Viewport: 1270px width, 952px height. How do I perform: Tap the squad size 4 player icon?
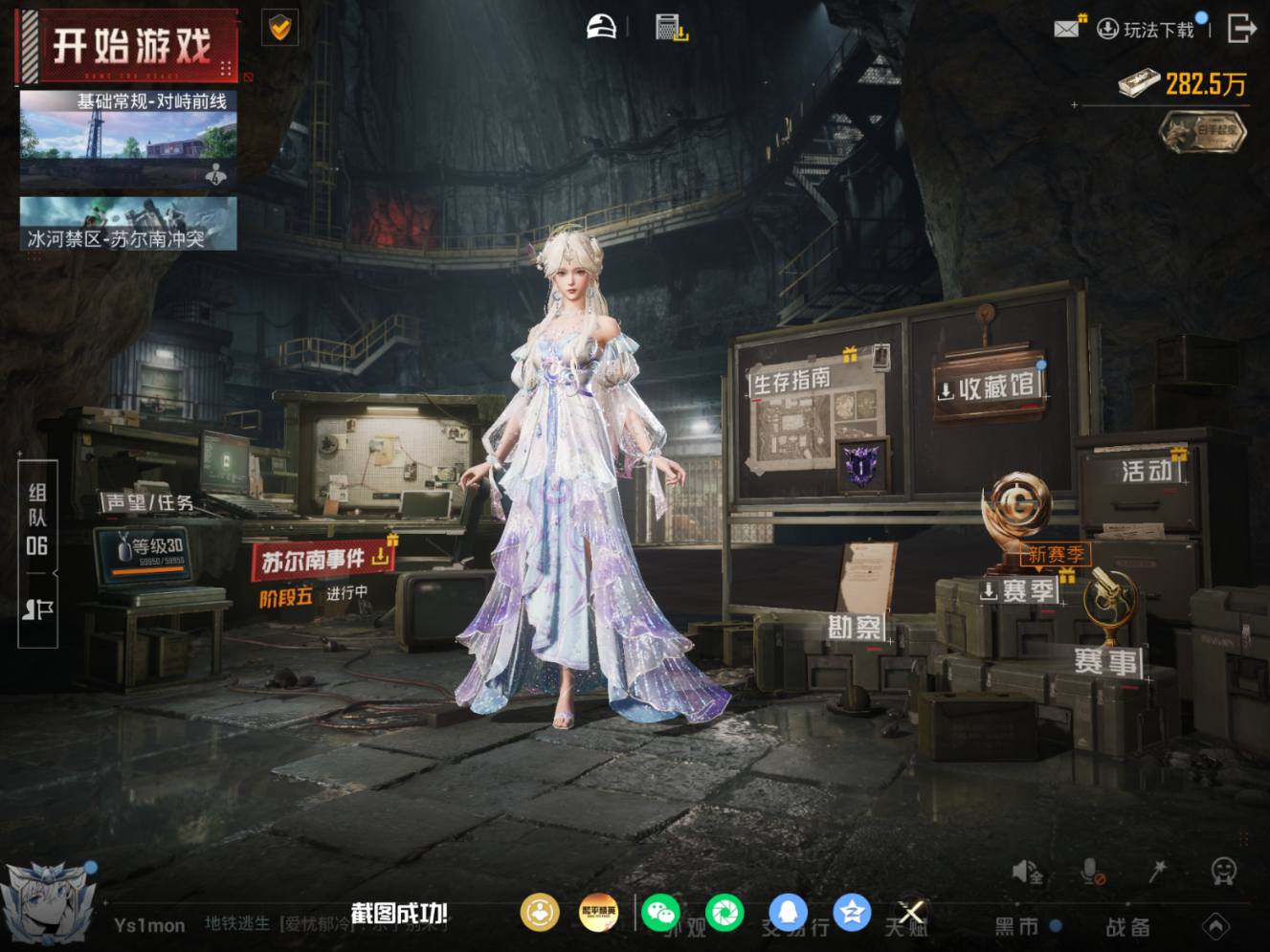click(x=216, y=174)
